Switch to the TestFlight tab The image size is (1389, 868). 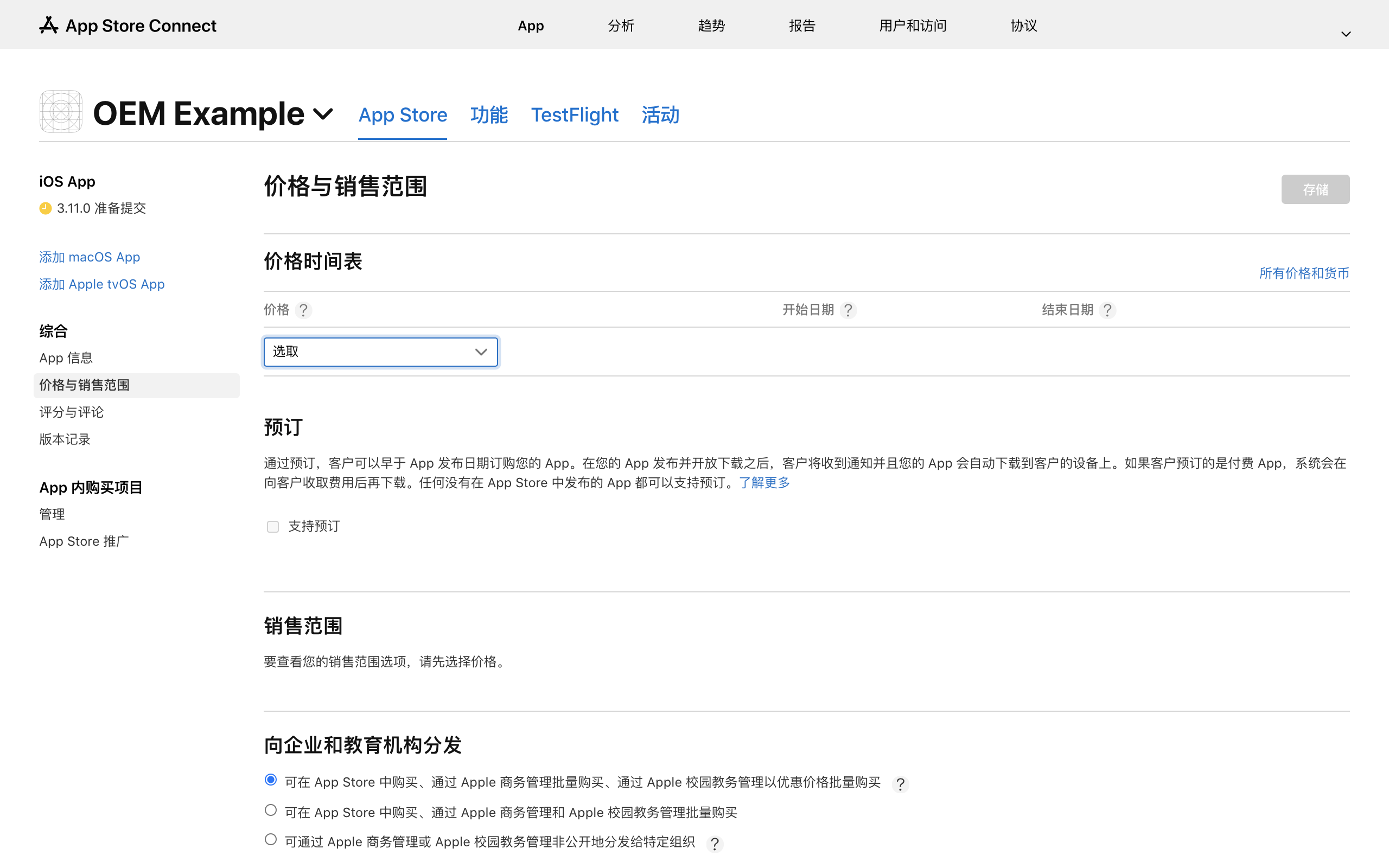tap(575, 115)
